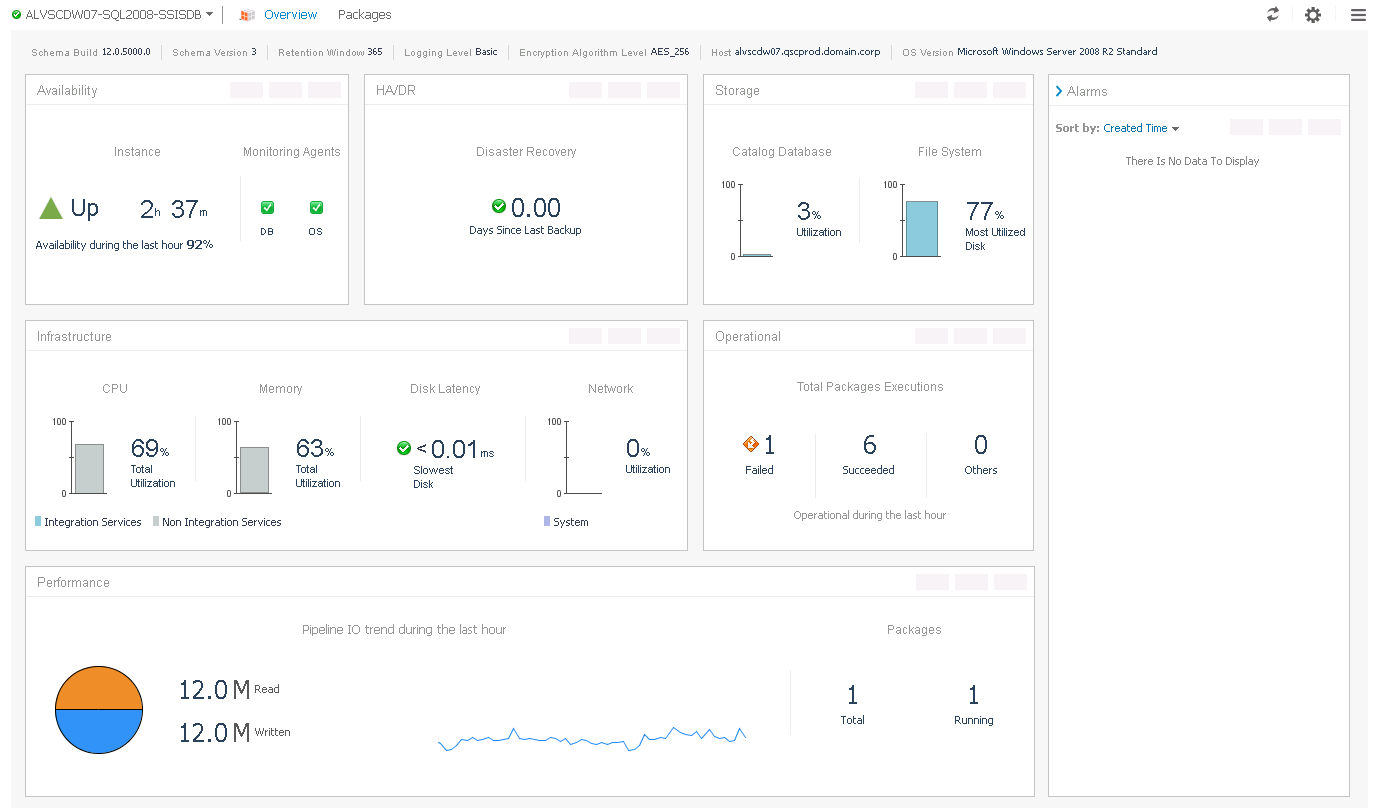This screenshot has height=808, width=1377.
Task: Click the OS monitoring agent checkbox
Action: (x=316, y=208)
